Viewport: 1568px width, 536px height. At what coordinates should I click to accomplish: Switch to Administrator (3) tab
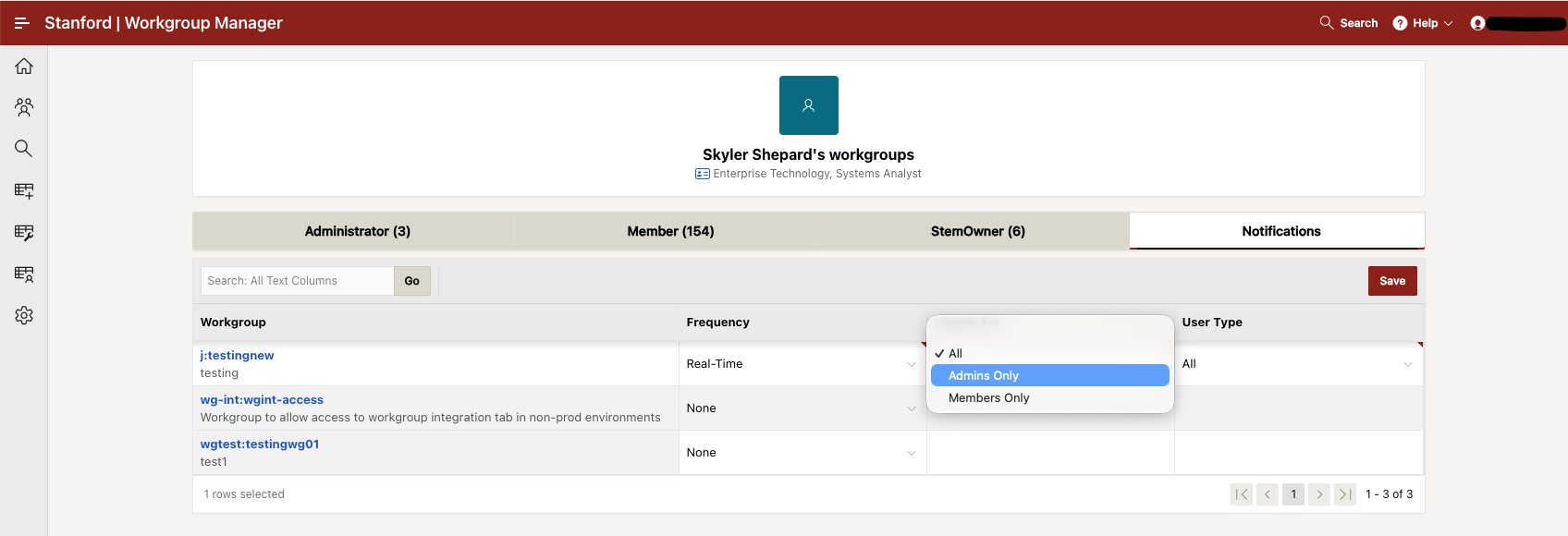pyautogui.click(x=357, y=231)
